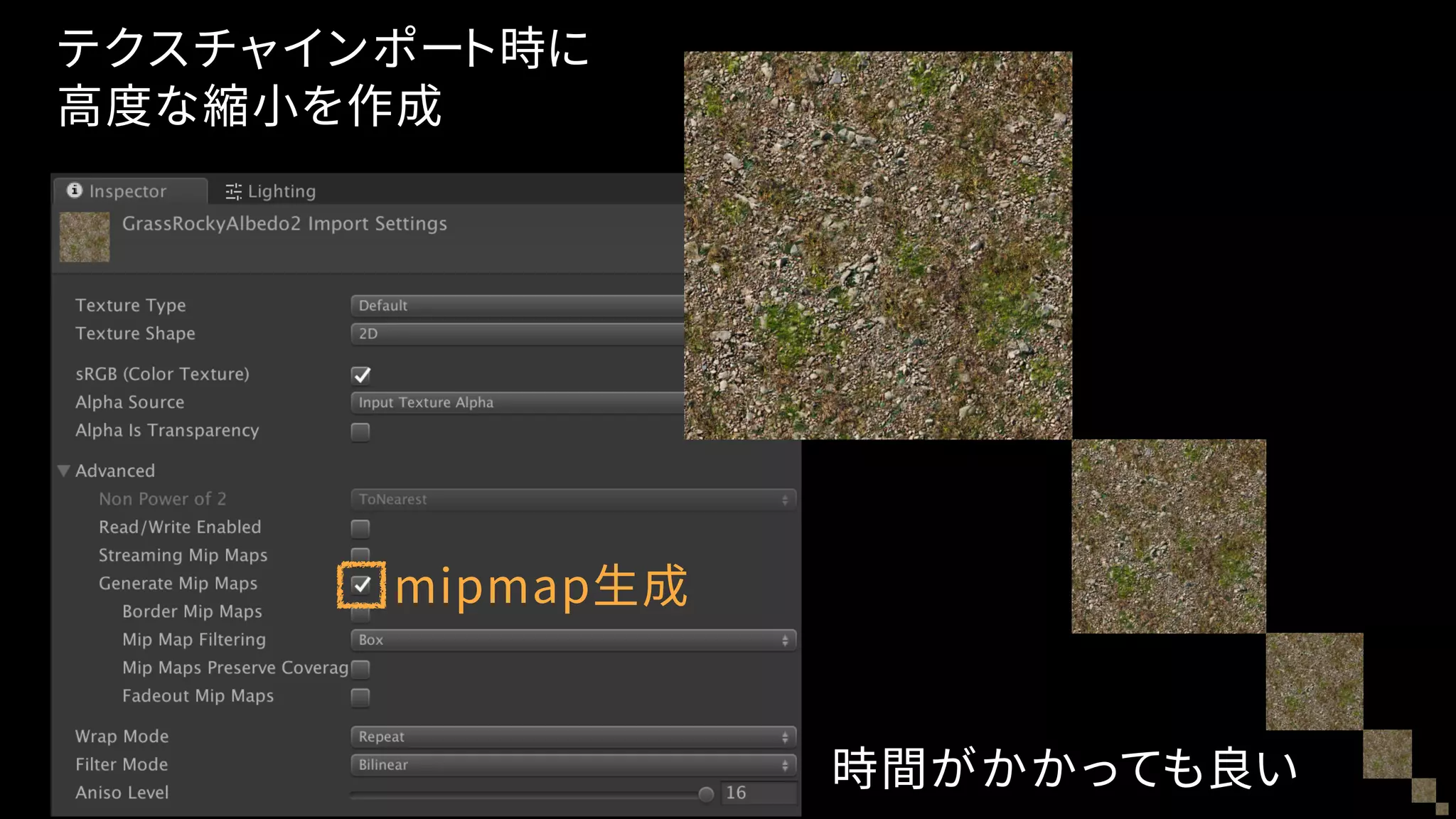Click the GrassRockyAlbedo2 texture thumbnail
Image resolution: width=1456 pixels, height=819 pixels.
pyautogui.click(x=85, y=237)
